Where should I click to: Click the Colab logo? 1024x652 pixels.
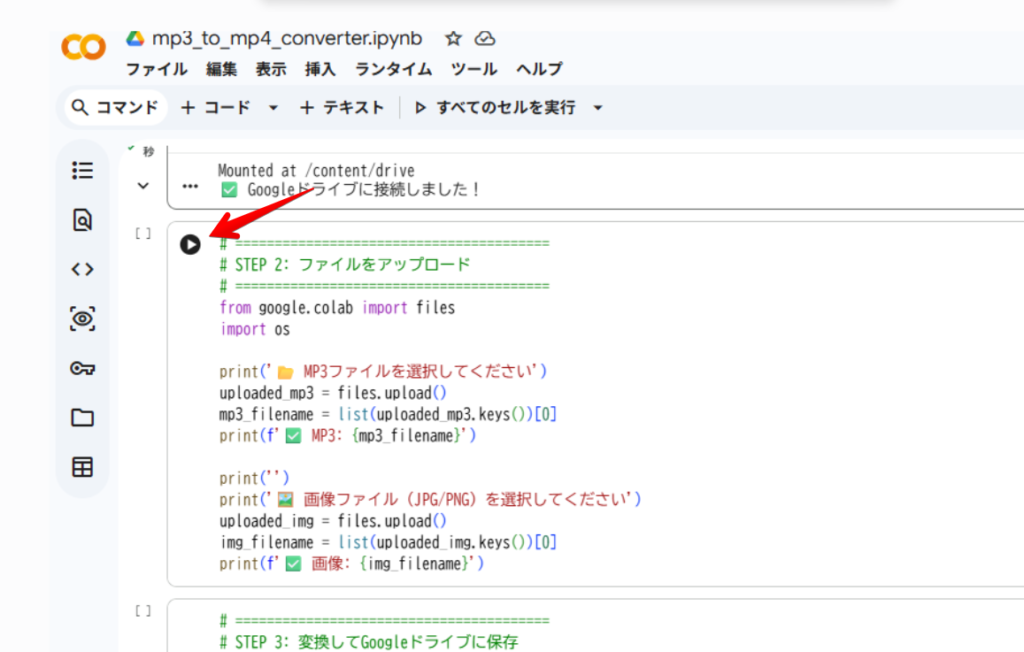pos(83,47)
